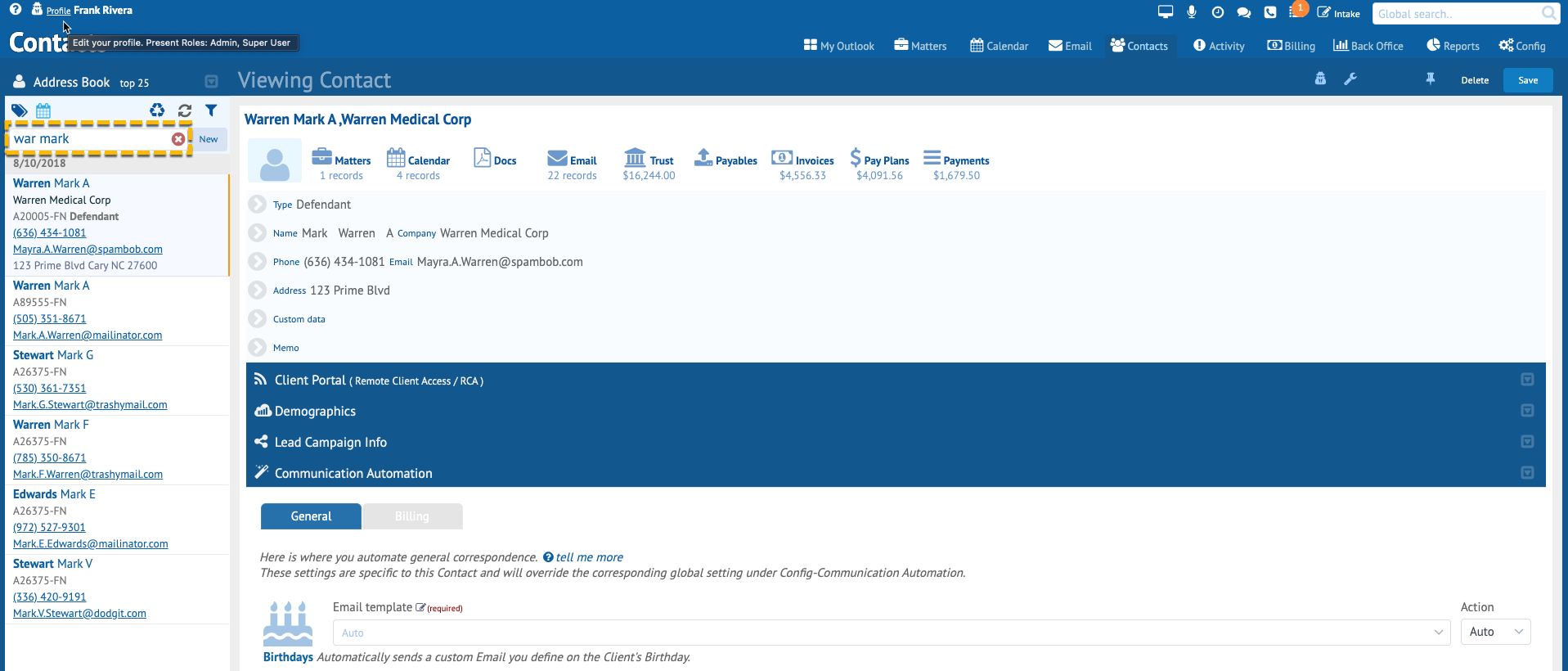Viewport: 1568px width, 671px height.
Task: Switch to the Billing tab
Action: tap(412, 516)
